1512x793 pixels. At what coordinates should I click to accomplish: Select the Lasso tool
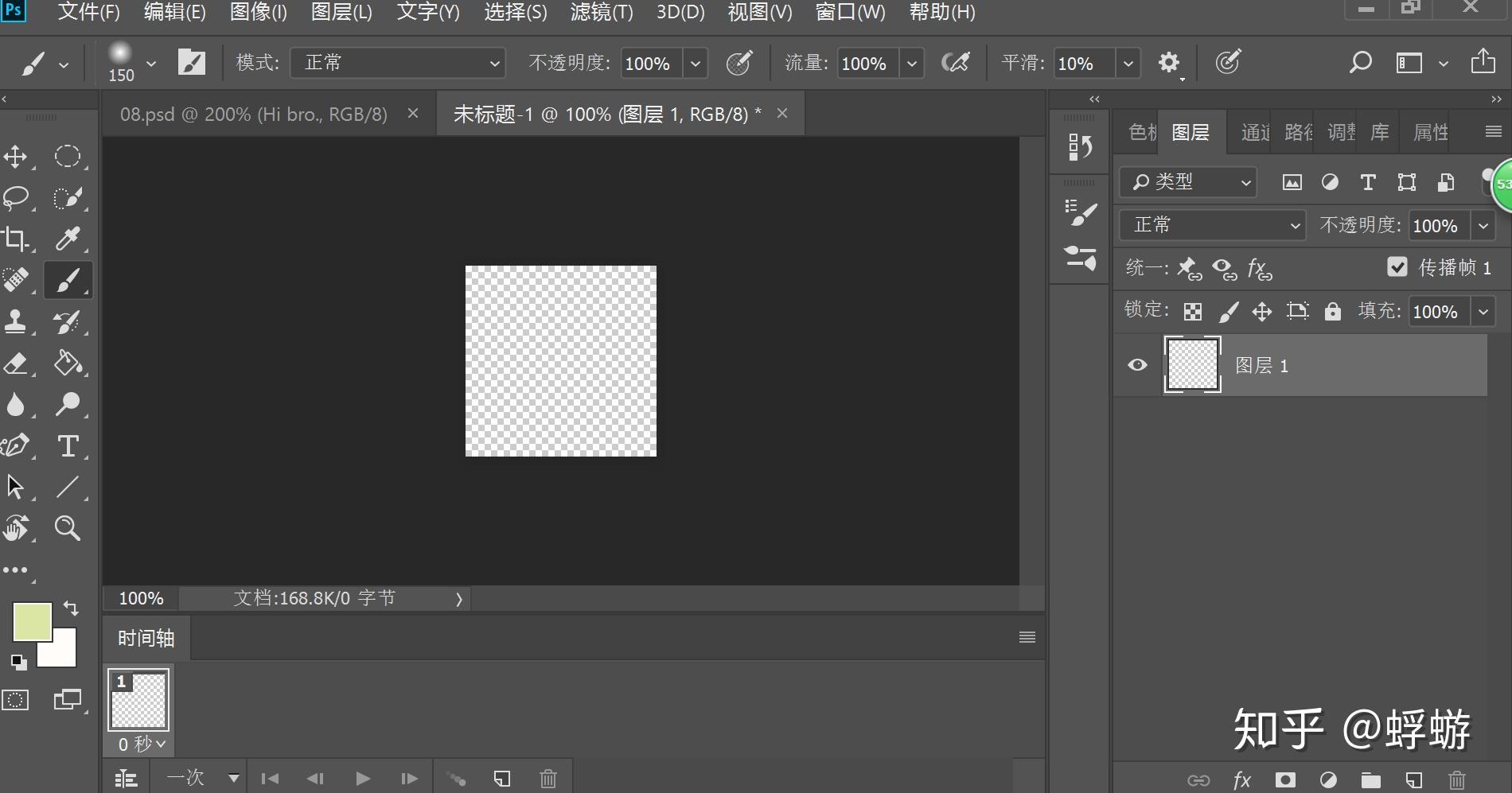(16, 197)
